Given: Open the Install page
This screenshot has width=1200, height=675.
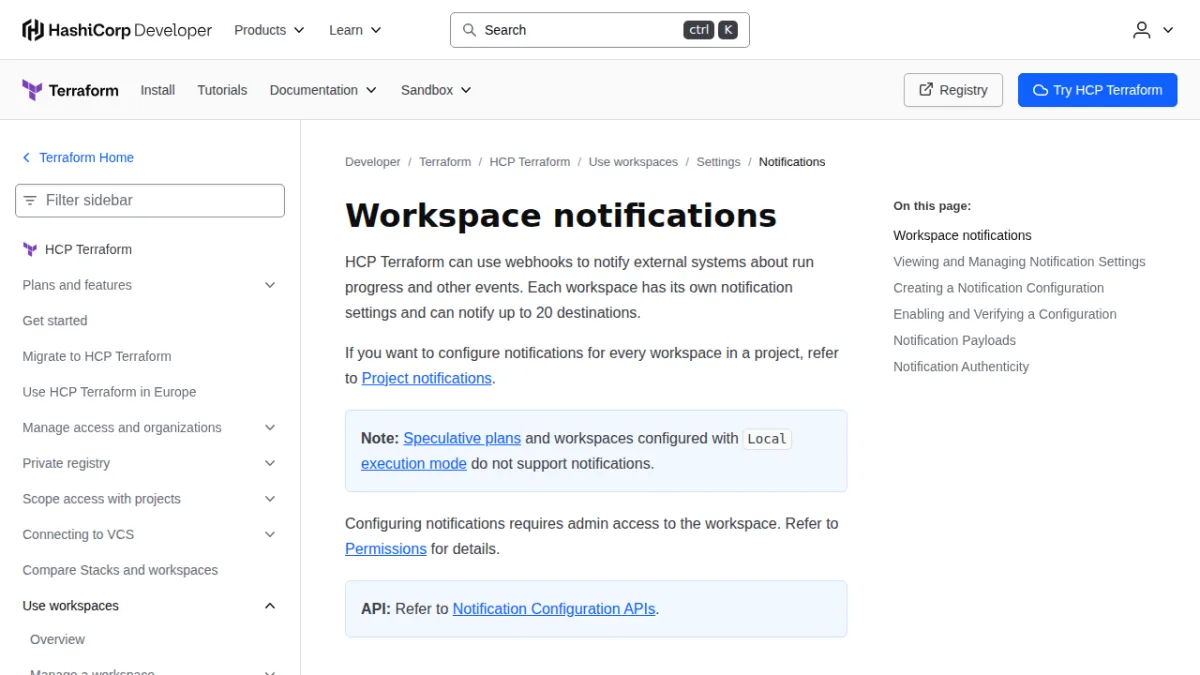Looking at the screenshot, I should click(158, 90).
